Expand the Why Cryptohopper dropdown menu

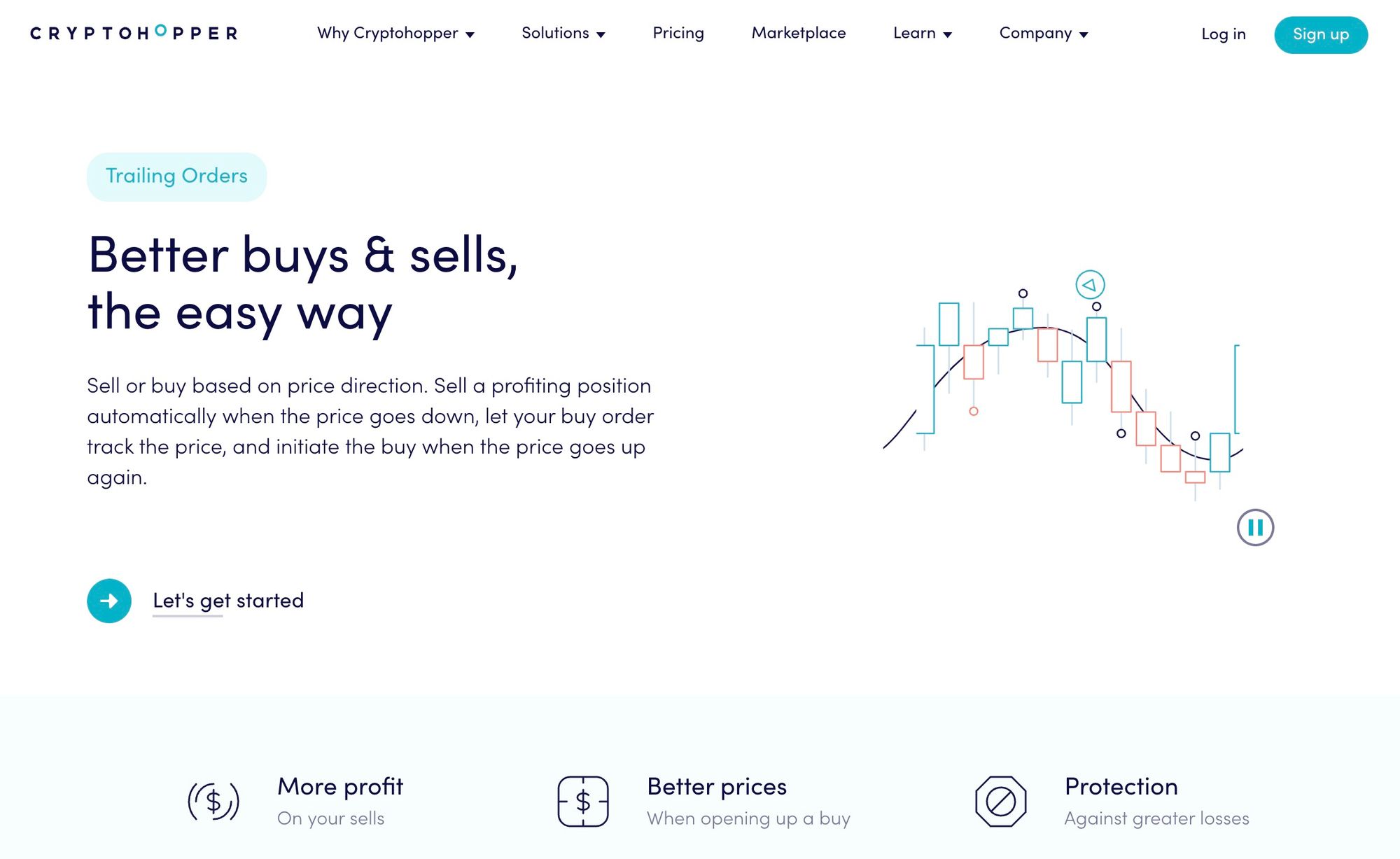click(x=398, y=33)
